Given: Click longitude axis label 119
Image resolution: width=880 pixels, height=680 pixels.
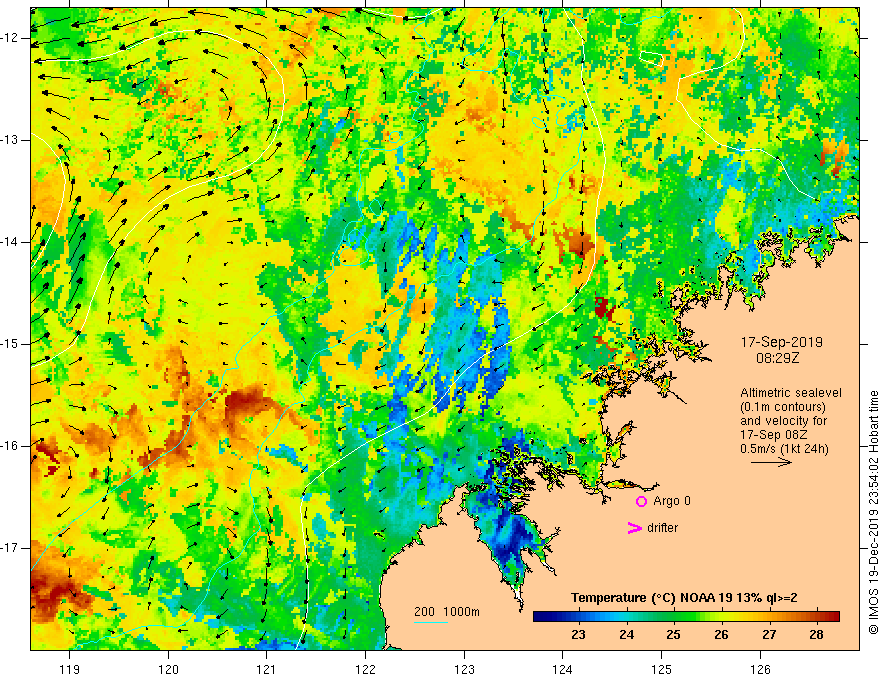Looking at the screenshot, I should [70, 669].
